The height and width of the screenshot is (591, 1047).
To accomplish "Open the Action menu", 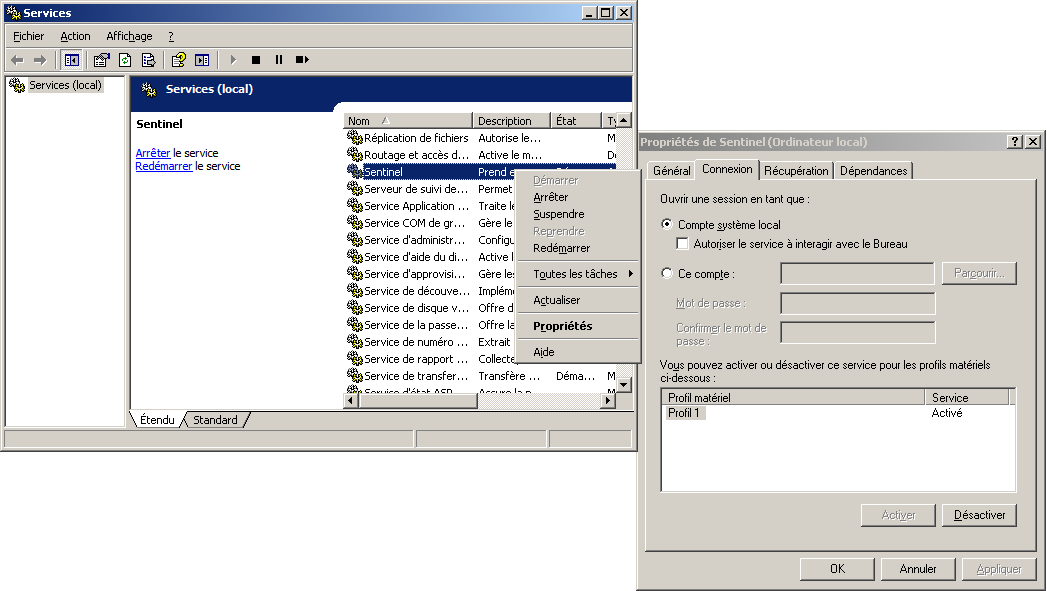I will coord(75,36).
